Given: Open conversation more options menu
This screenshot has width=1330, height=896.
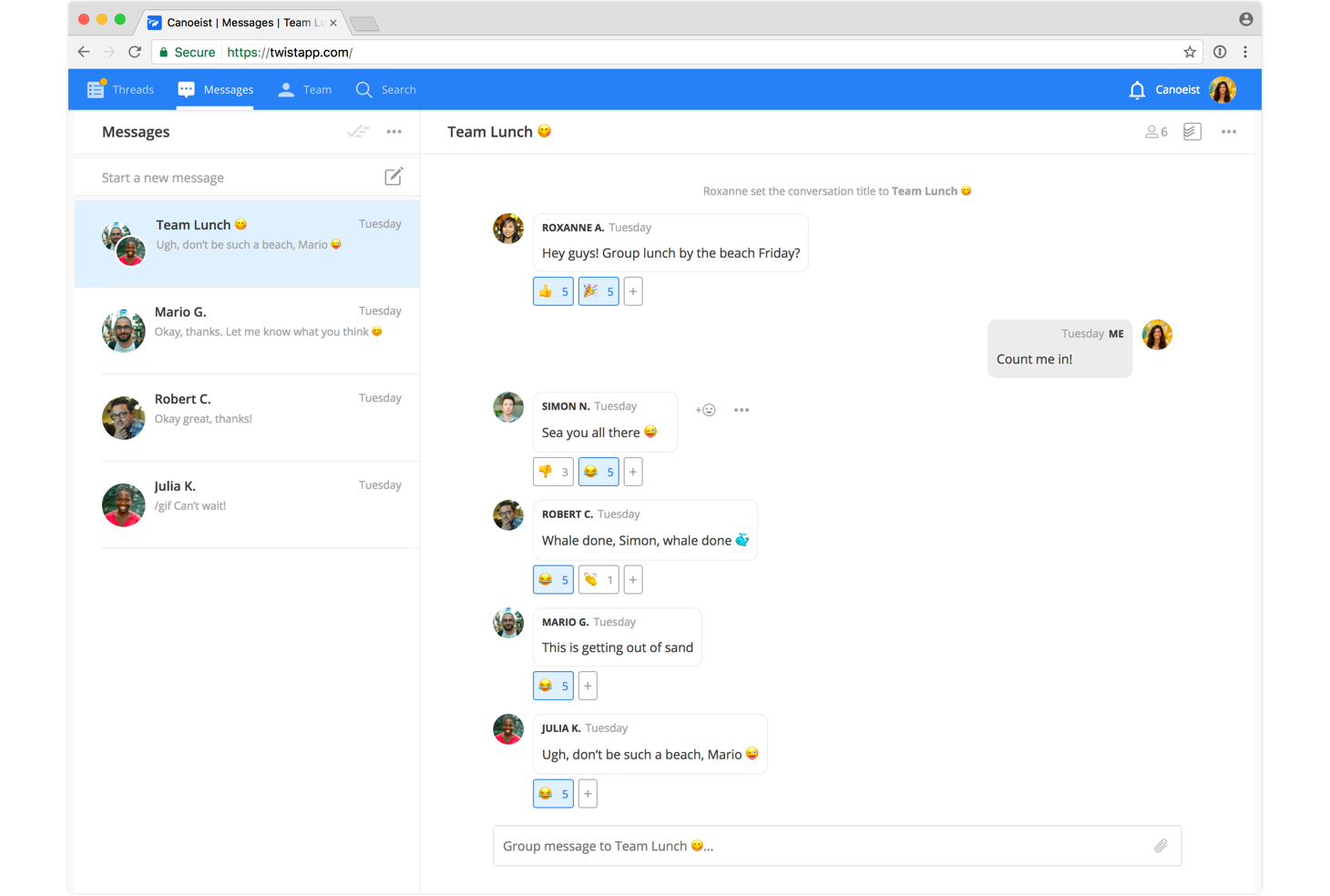Looking at the screenshot, I should [1229, 132].
